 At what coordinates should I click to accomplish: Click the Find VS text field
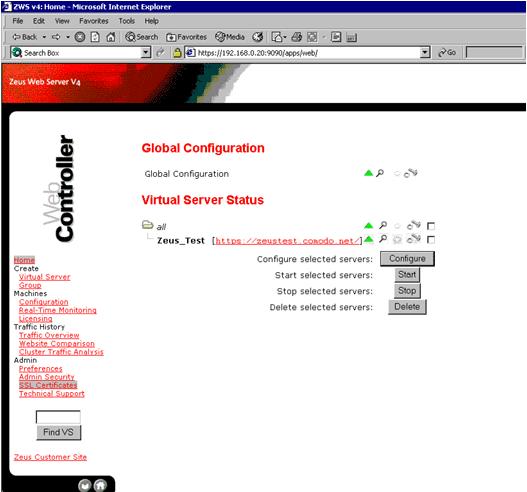[58, 417]
